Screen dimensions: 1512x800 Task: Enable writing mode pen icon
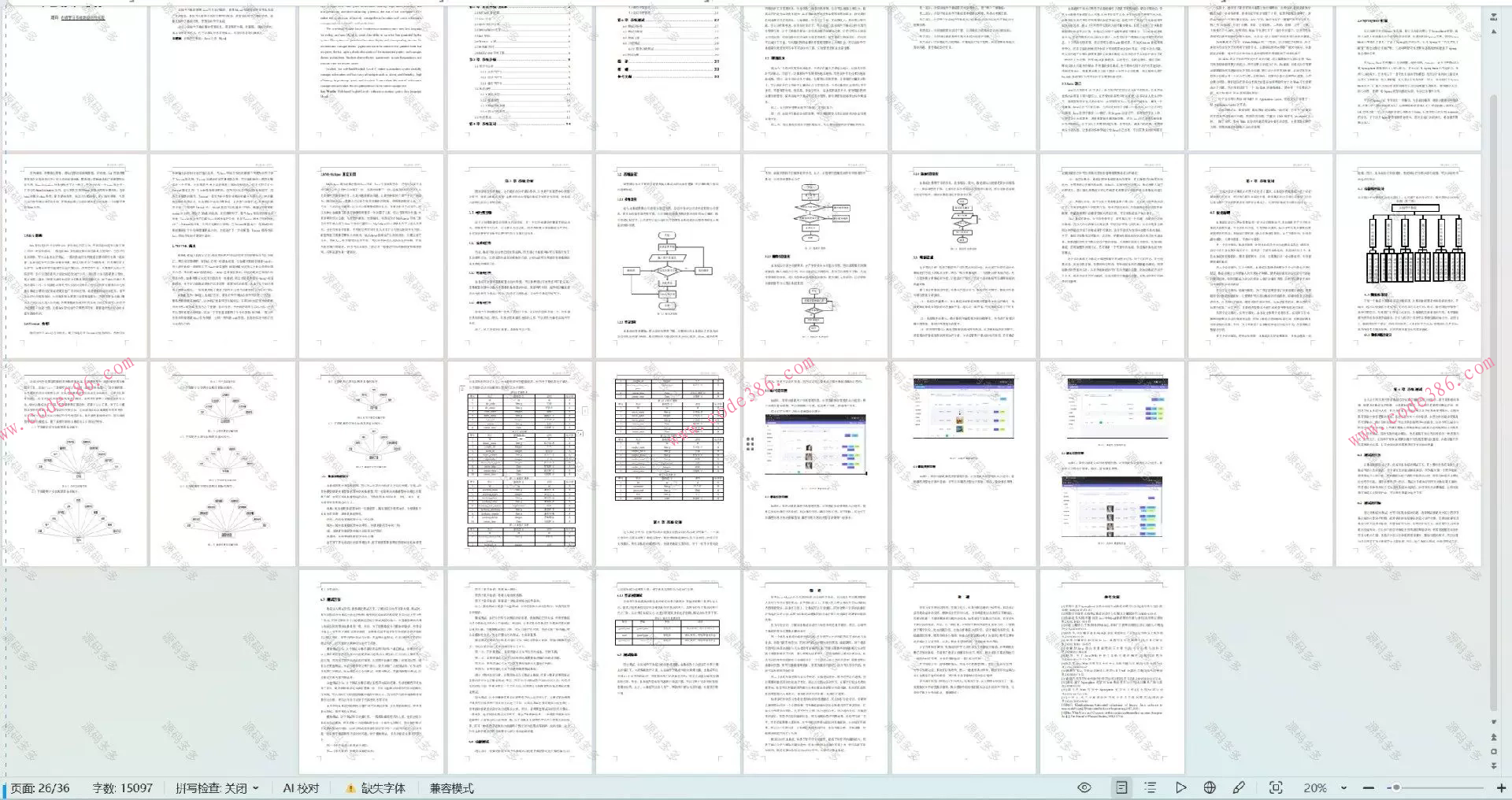coord(1239,787)
